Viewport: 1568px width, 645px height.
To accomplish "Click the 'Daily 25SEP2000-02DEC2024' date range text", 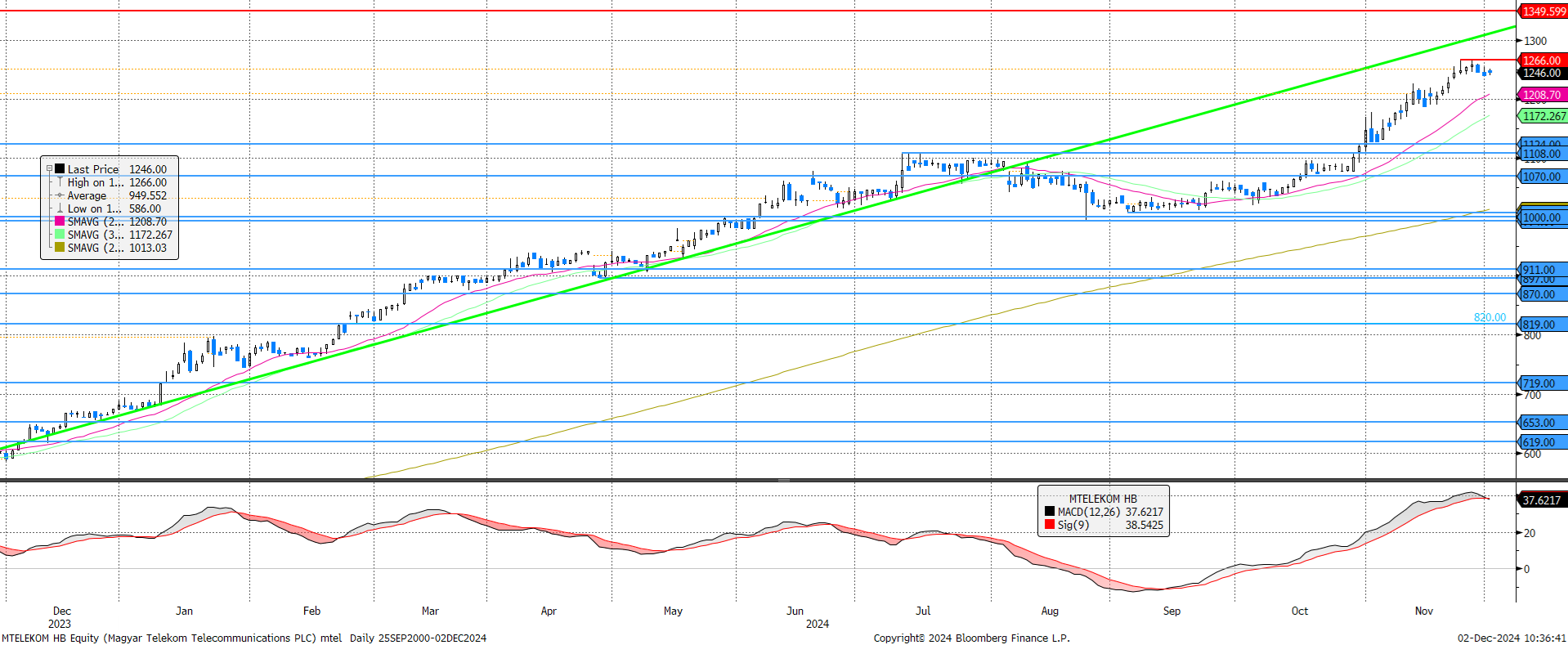I will [418, 638].
